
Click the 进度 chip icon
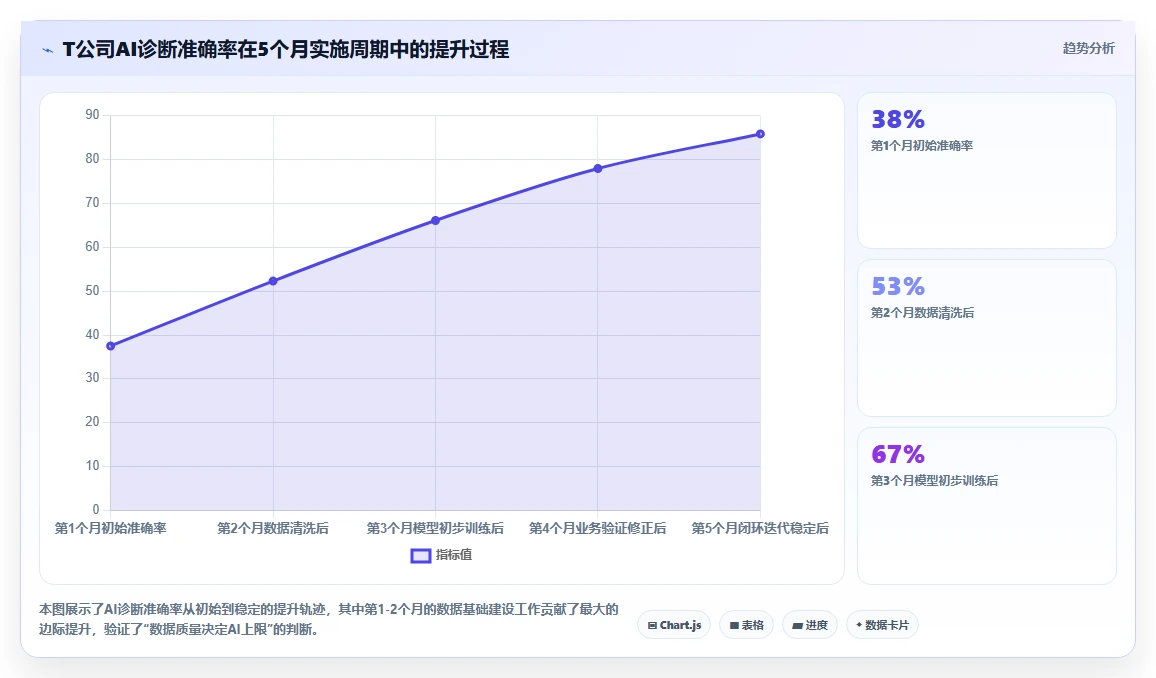click(x=797, y=626)
